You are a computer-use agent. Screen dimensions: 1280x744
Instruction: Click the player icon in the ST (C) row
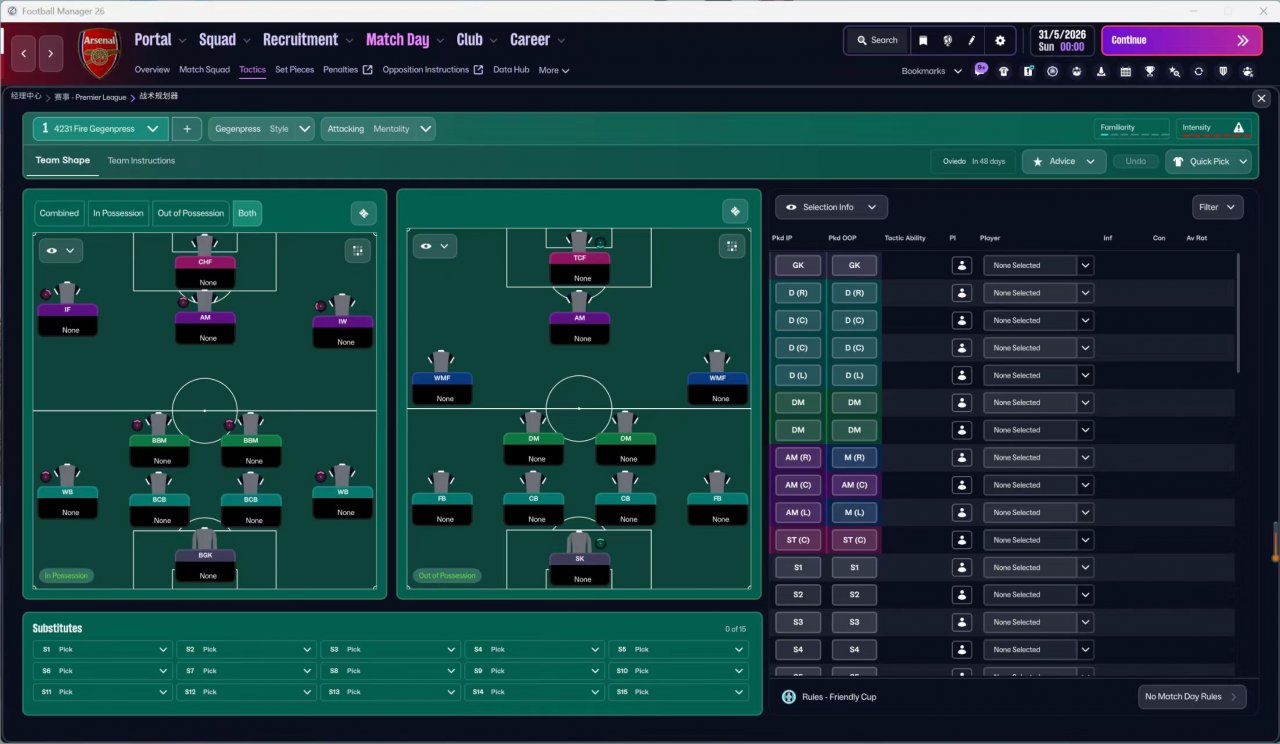(962, 540)
